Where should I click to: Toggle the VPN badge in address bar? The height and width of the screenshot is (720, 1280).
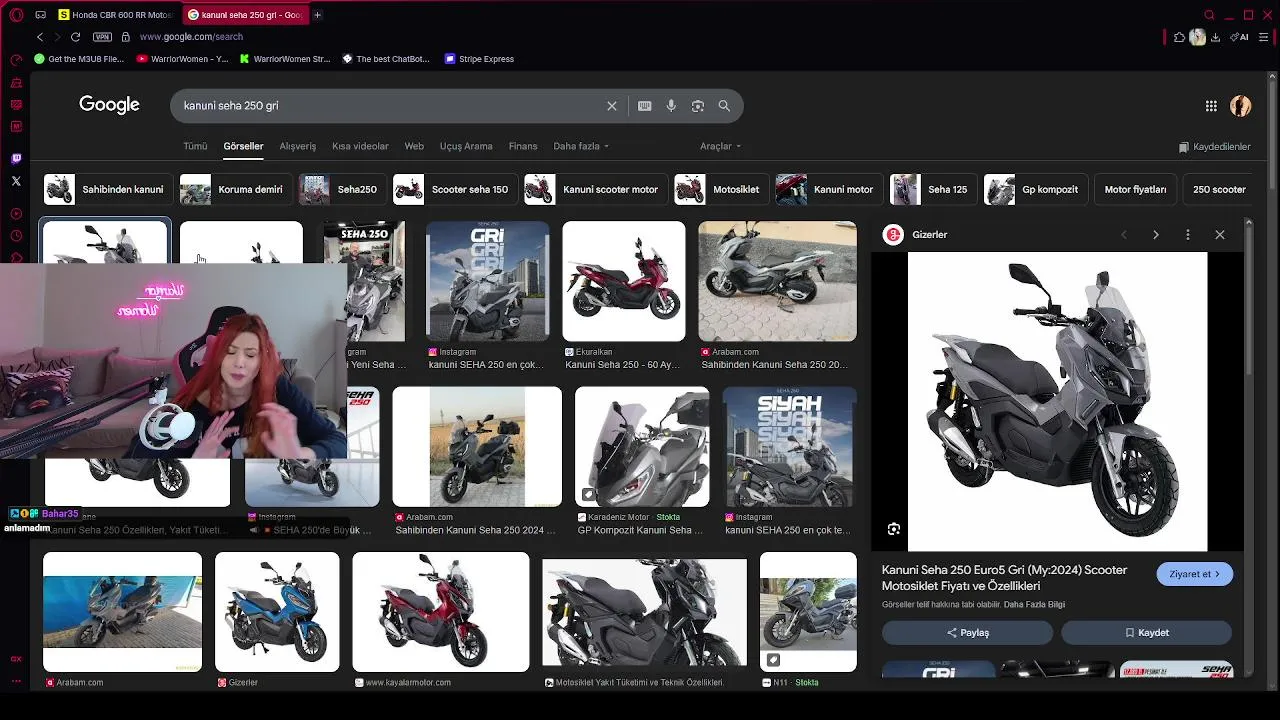(x=102, y=37)
